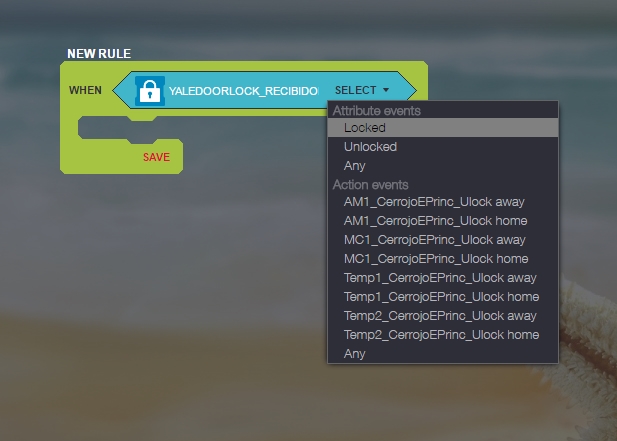The width and height of the screenshot is (617, 441).
Task: Open the SELECT event dropdown
Action: pyautogui.click(x=362, y=90)
